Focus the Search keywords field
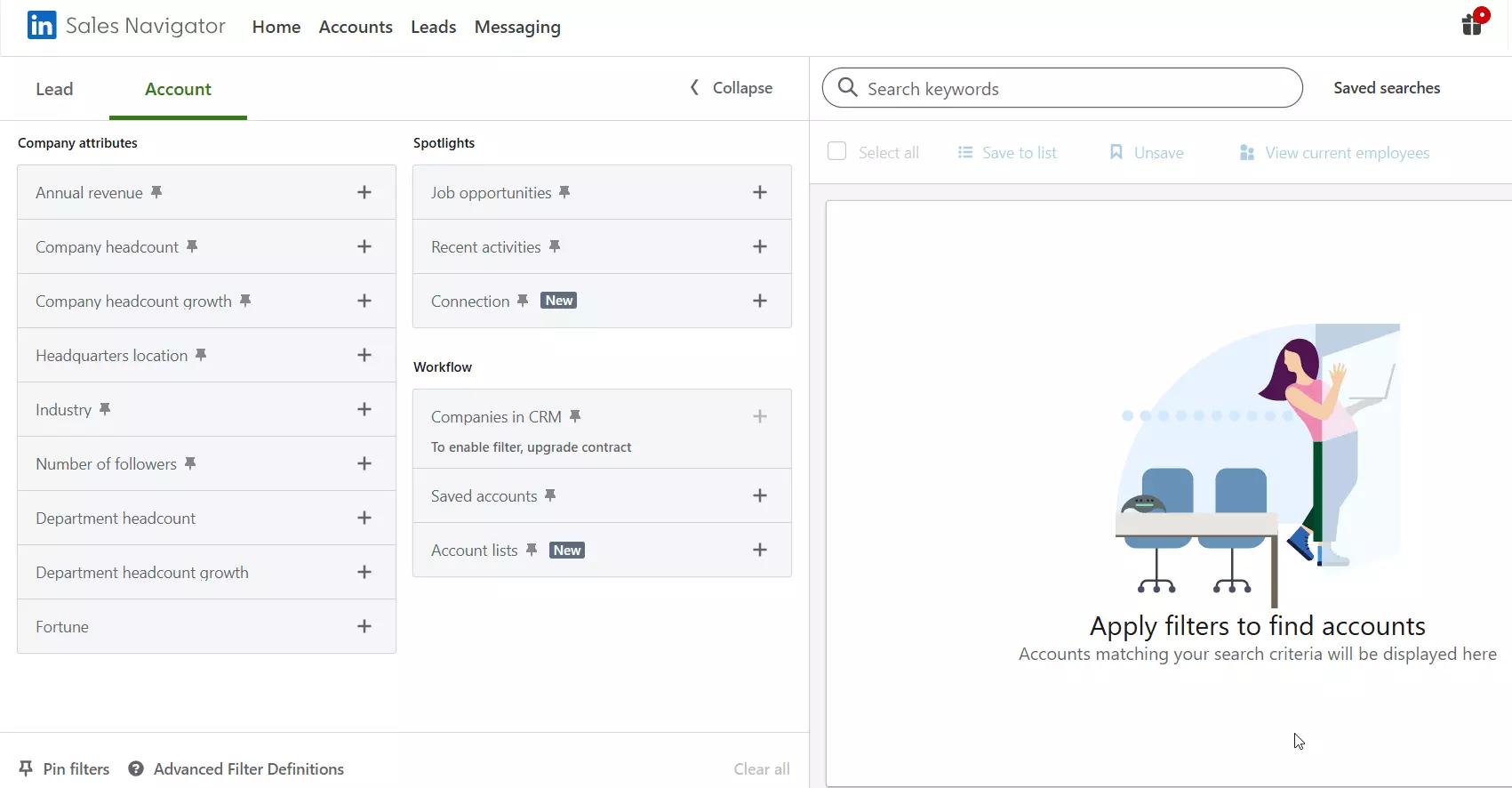The image size is (1512, 788). pyautogui.click(x=1062, y=87)
